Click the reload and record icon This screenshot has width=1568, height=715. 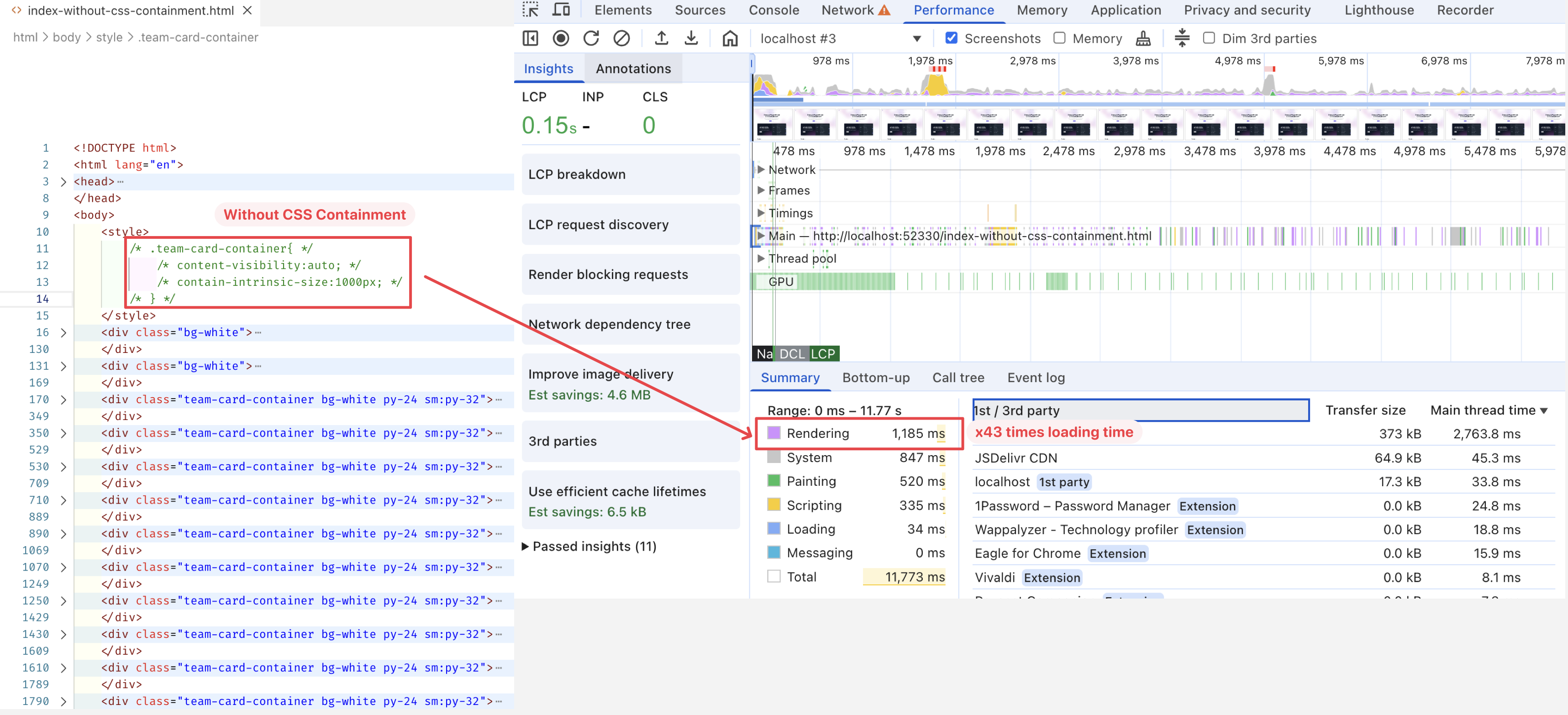[590, 38]
